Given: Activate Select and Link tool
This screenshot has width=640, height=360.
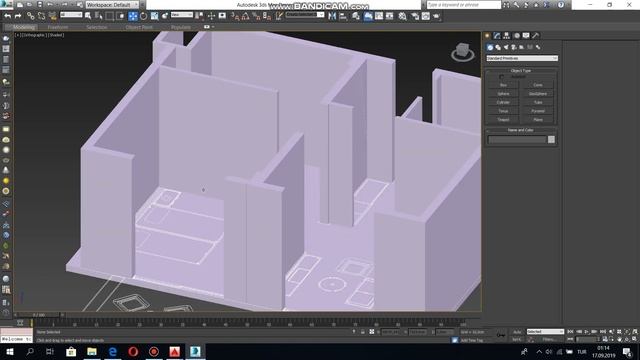Looking at the screenshot, I should (x=31, y=16).
